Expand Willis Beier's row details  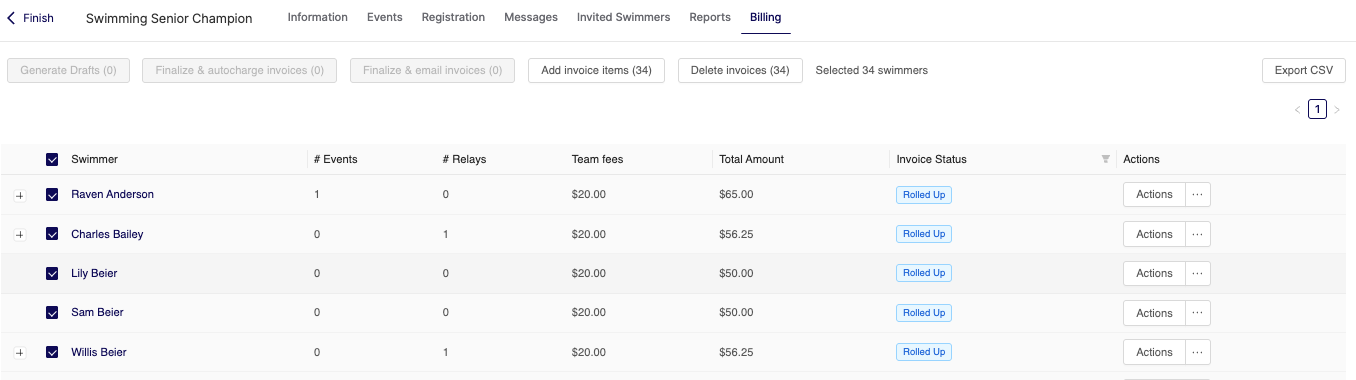point(19,352)
